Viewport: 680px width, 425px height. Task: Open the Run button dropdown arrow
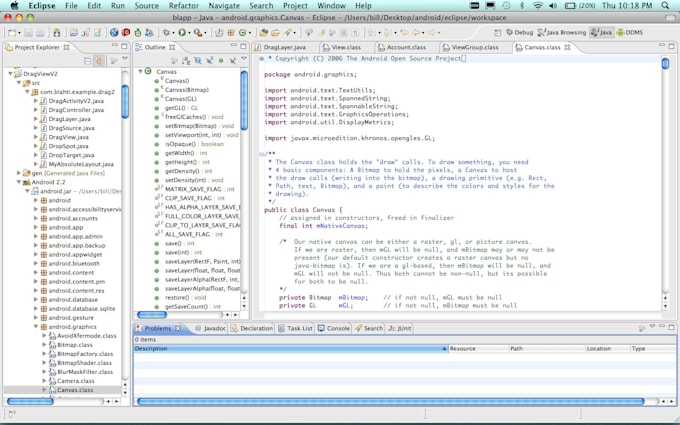(190, 33)
